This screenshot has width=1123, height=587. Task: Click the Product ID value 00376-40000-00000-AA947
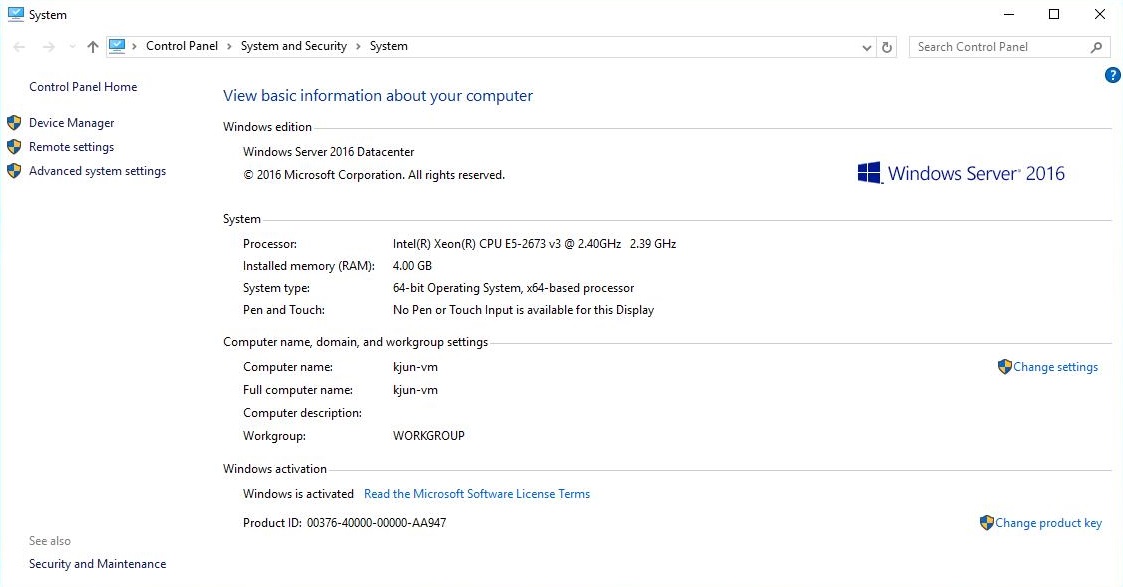(376, 523)
